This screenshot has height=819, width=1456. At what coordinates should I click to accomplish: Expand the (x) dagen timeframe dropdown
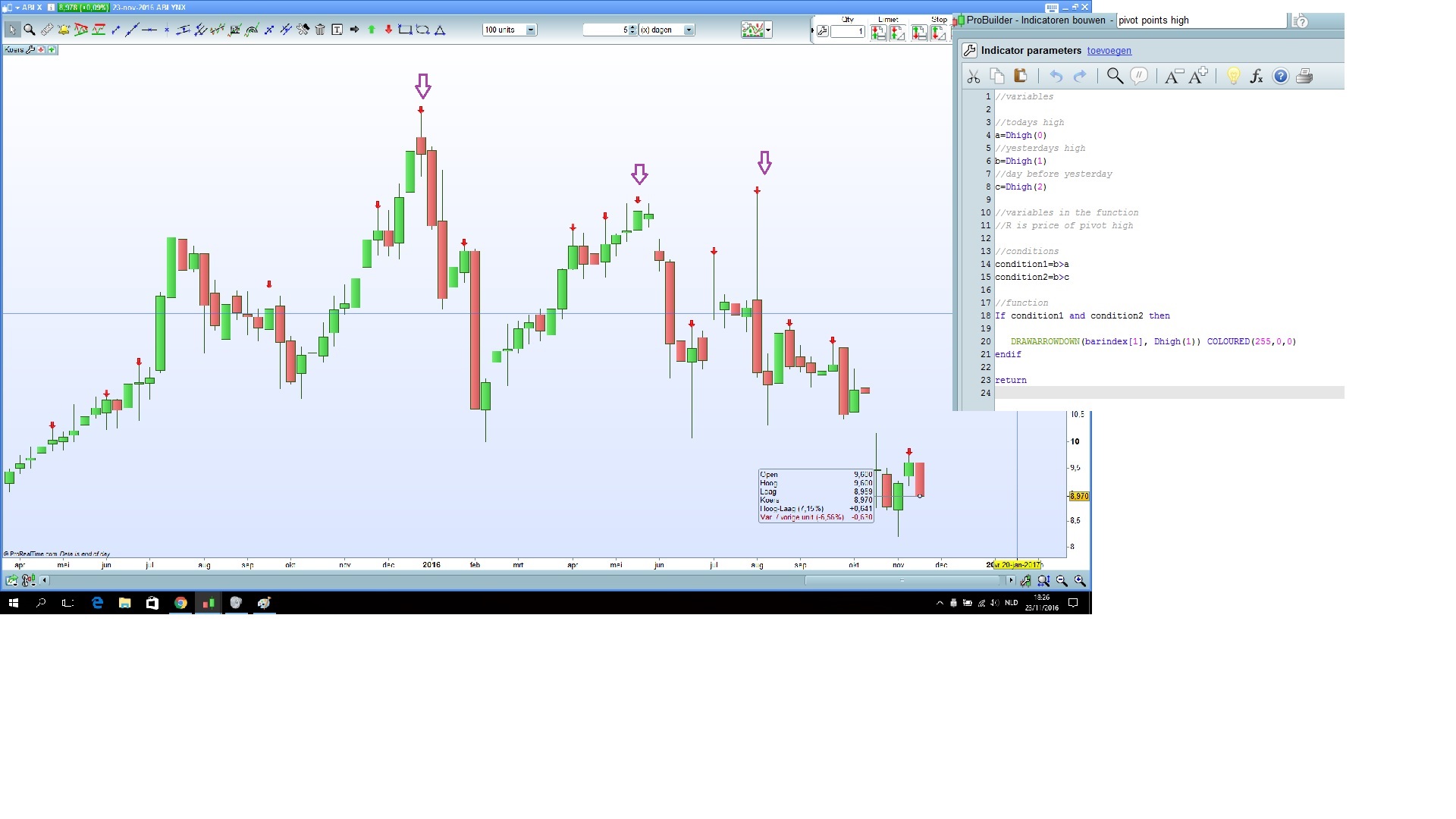click(689, 30)
